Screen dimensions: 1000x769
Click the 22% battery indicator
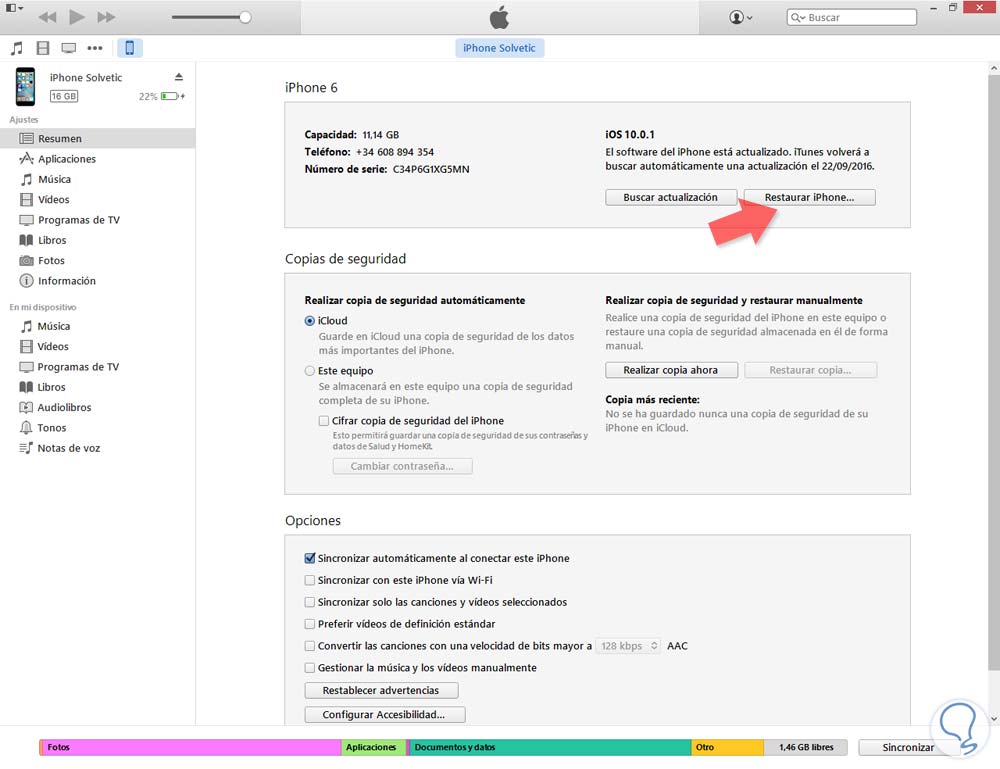tap(162, 96)
